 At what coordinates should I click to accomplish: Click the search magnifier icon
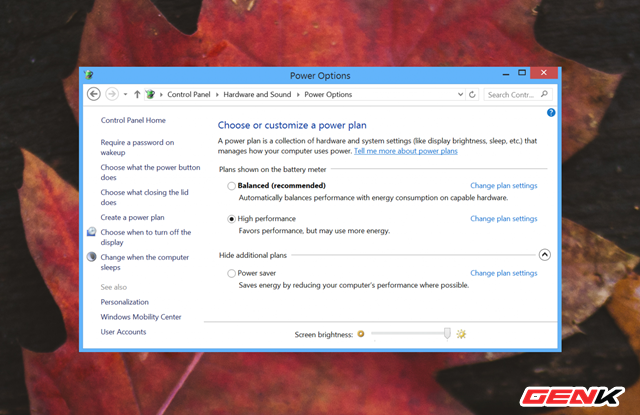544,94
